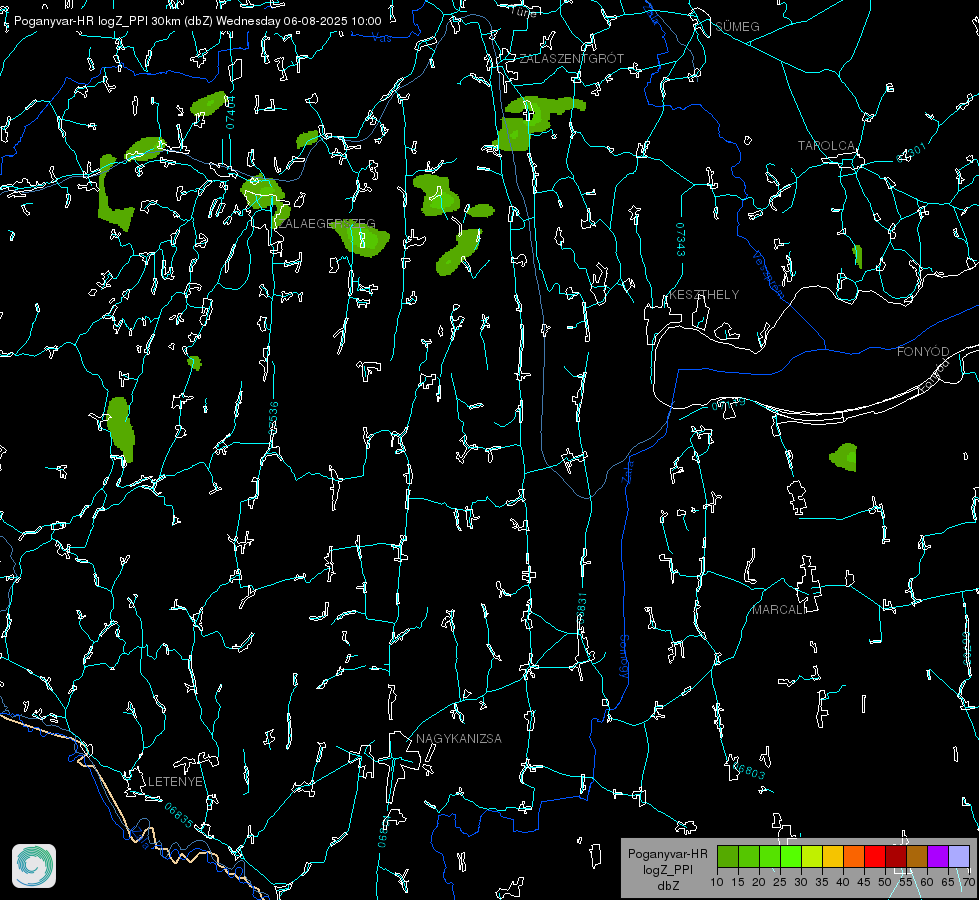
Task: Click road number 07343 label
Action: point(681,239)
